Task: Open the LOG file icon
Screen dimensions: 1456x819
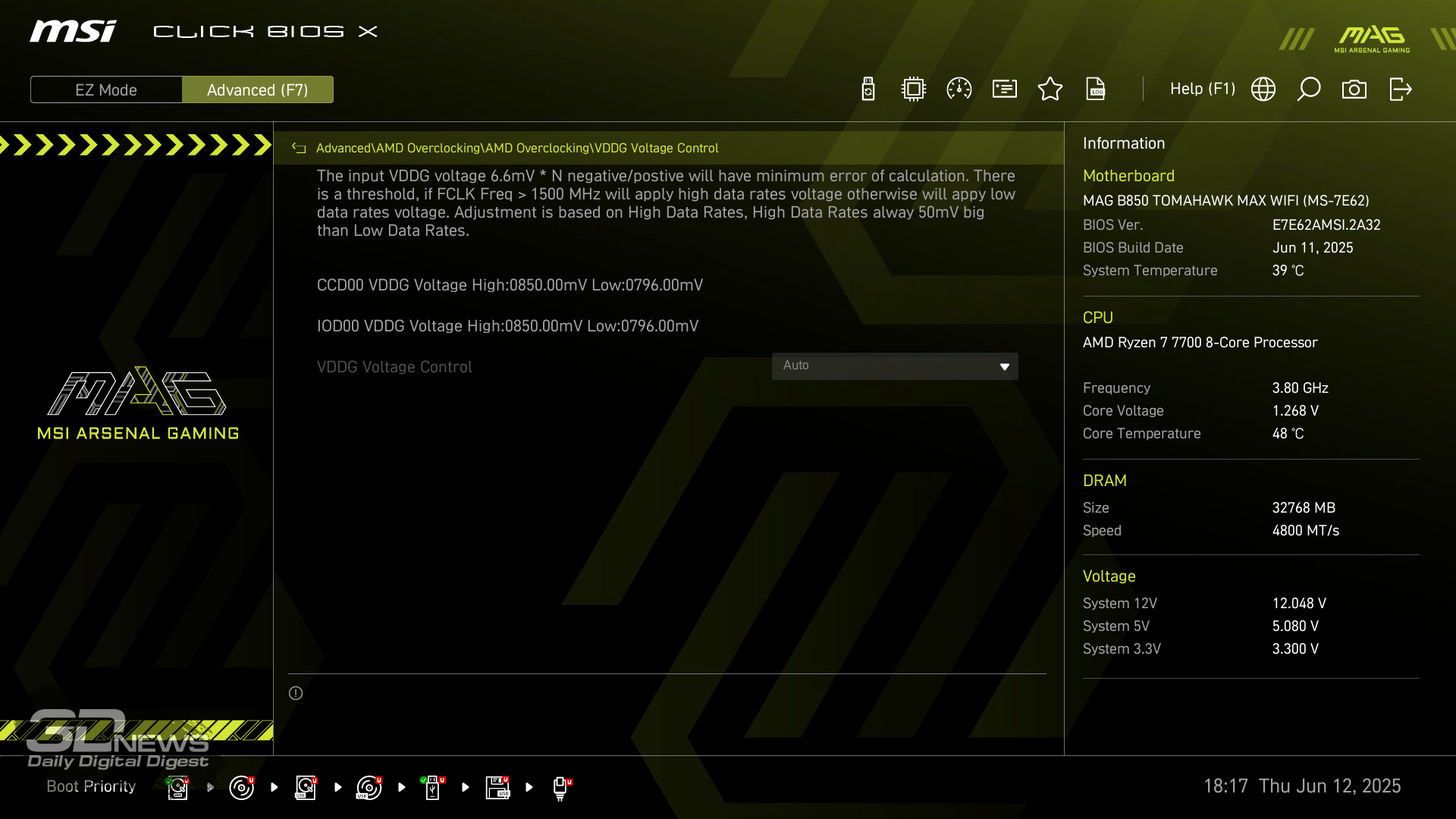Action: tap(1096, 89)
